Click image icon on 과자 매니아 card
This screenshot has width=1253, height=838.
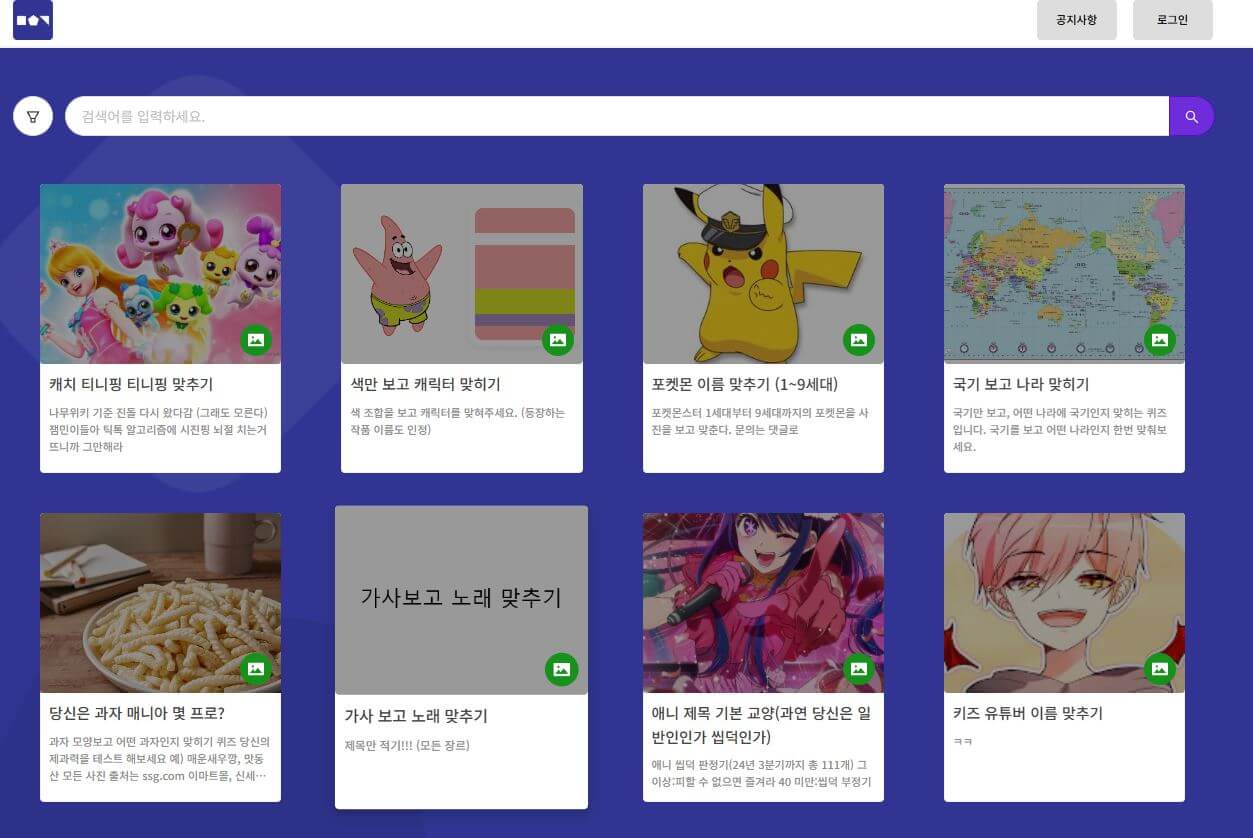pyautogui.click(x=256, y=669)
